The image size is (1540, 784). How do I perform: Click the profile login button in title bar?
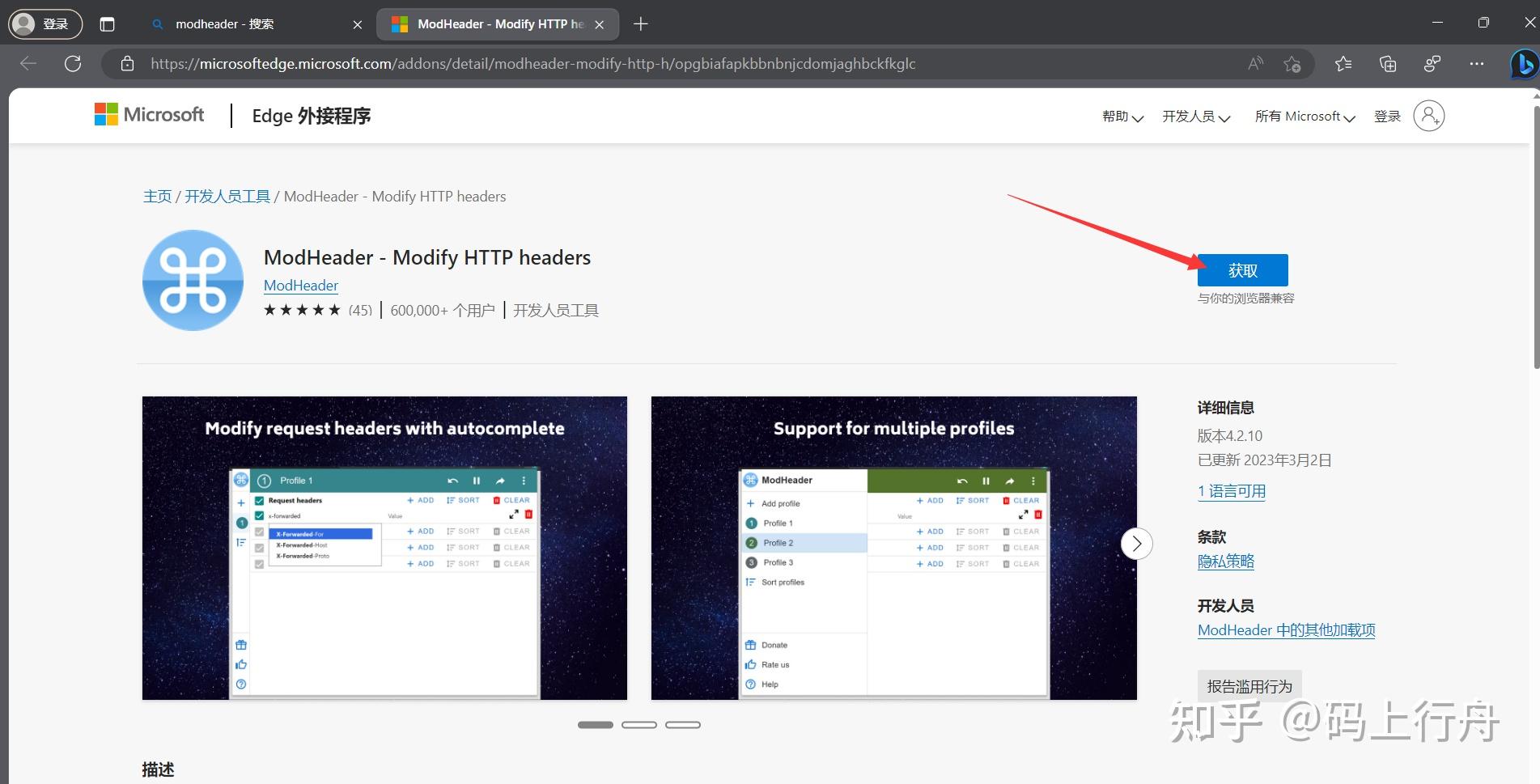point(45,23)
